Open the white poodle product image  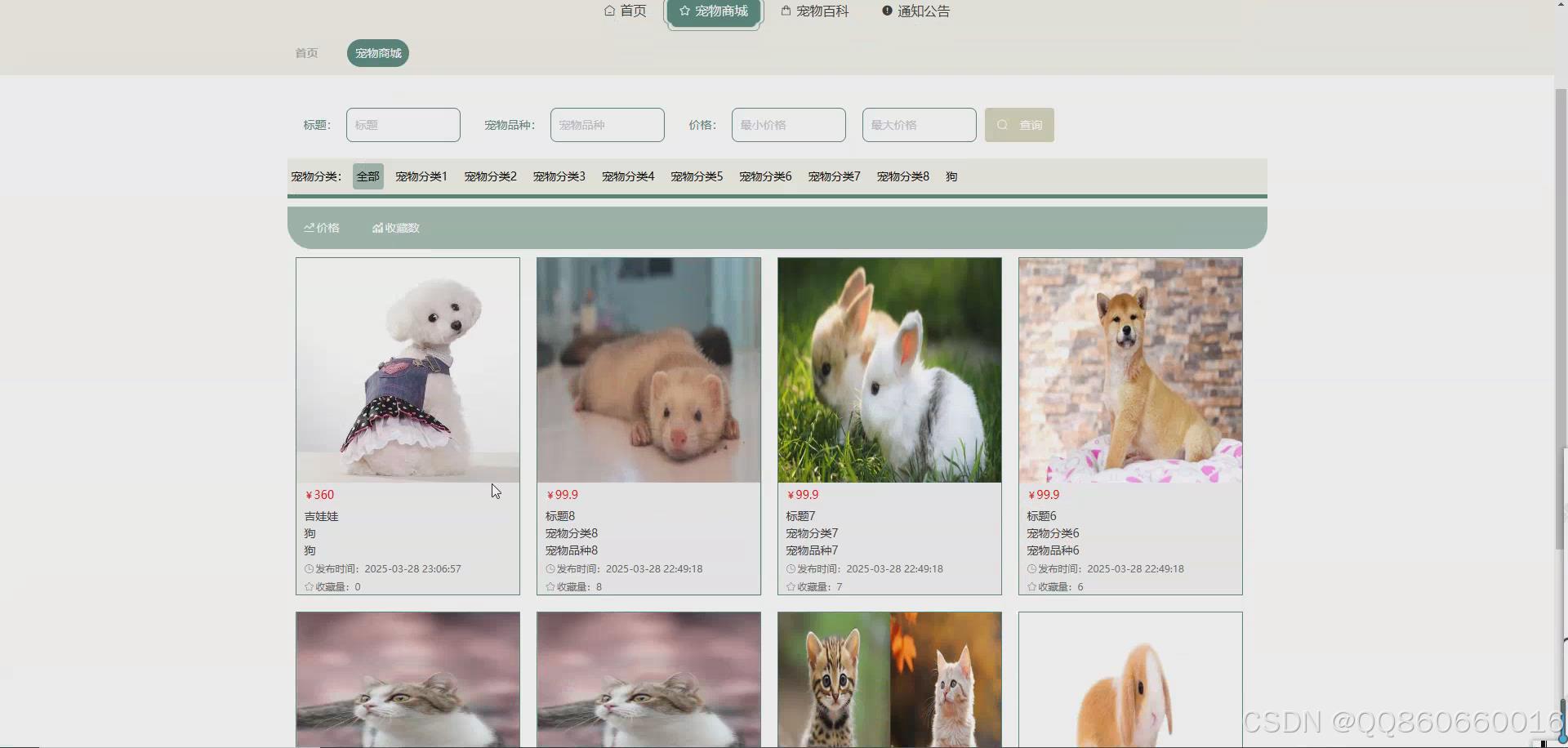408,370
